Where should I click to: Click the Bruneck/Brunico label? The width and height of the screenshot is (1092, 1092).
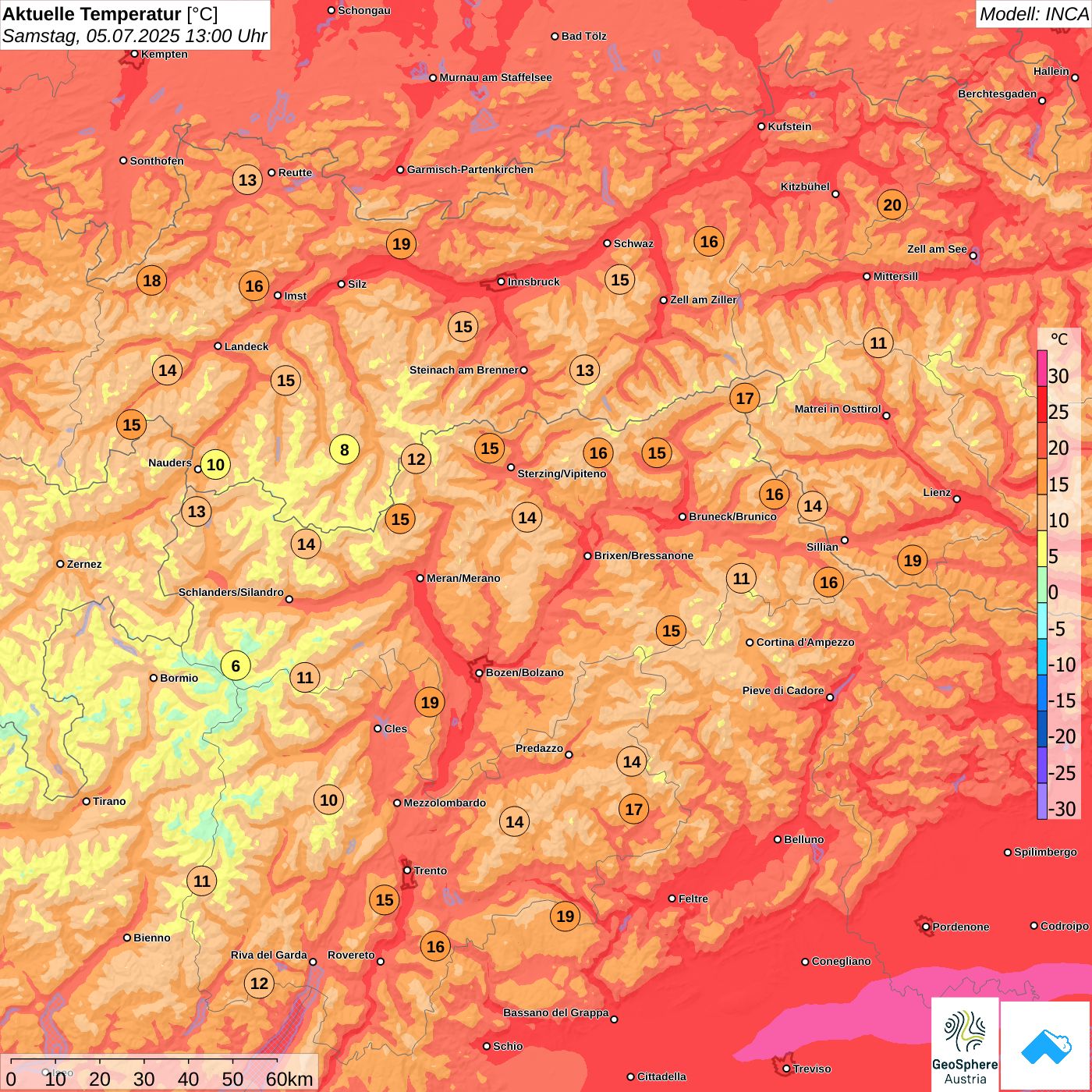click(x=732, y=516)
